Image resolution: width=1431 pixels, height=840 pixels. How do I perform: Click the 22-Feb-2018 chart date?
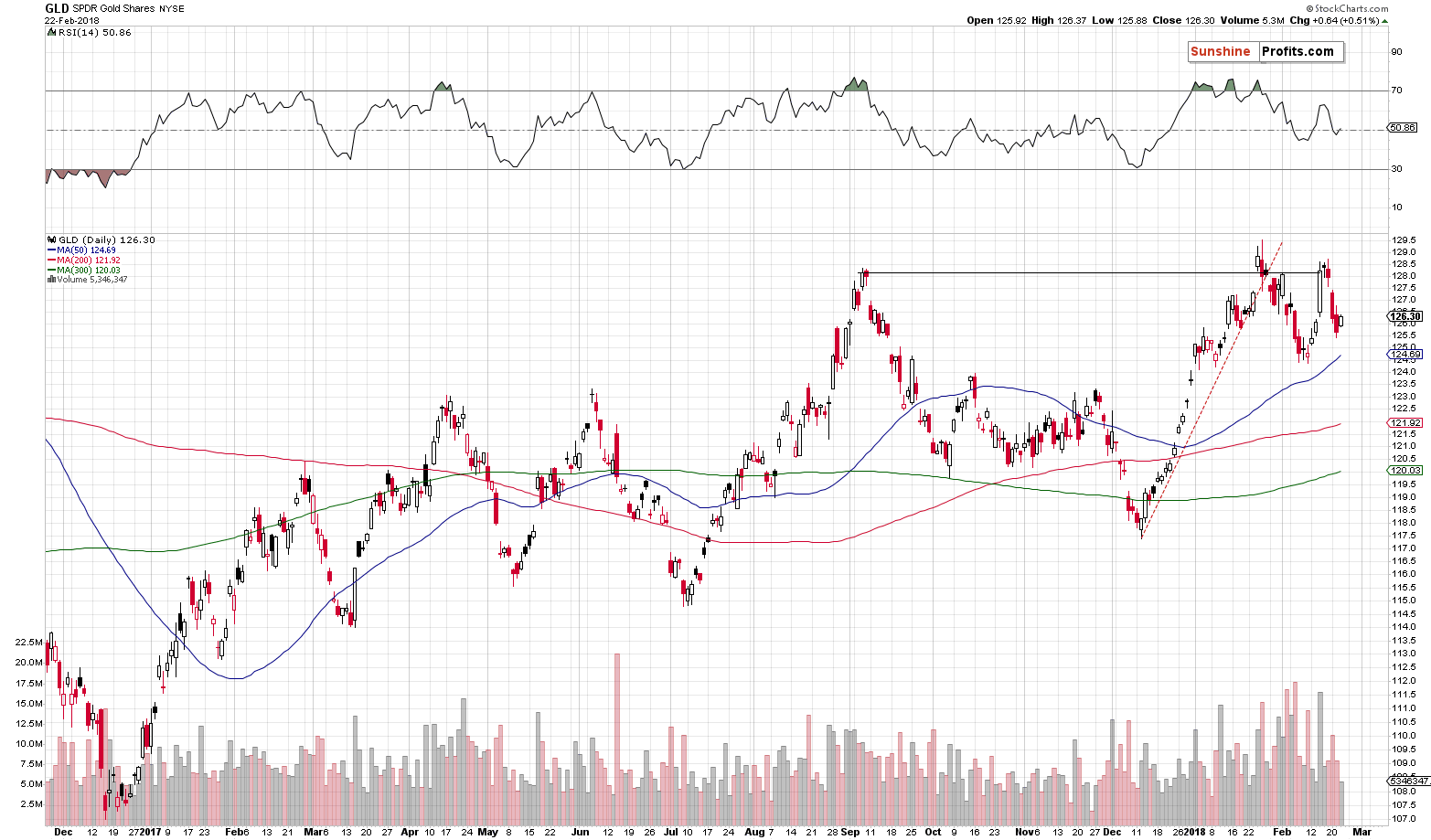coord(71,20)
